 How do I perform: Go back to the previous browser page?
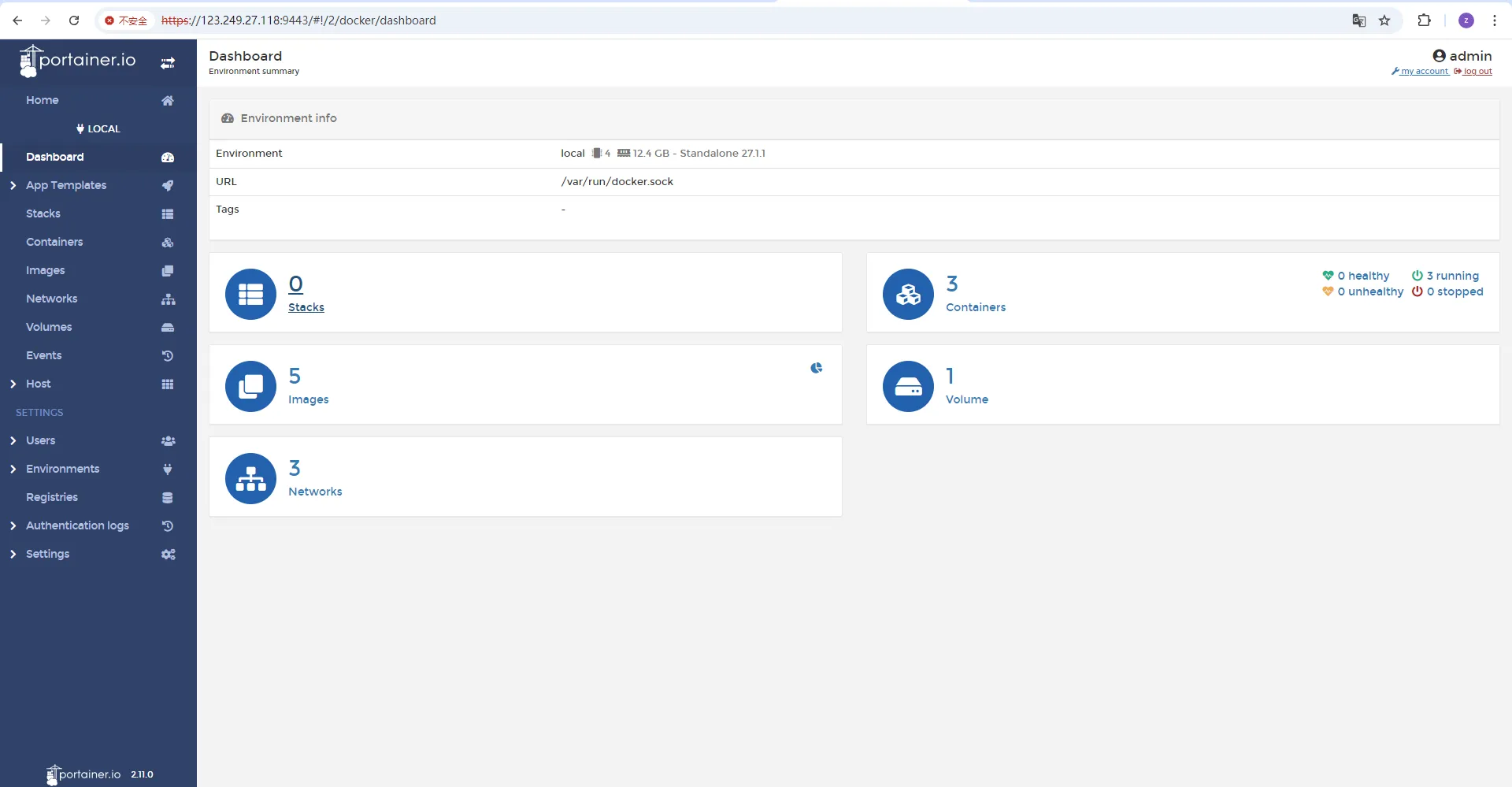click(17, 20)
